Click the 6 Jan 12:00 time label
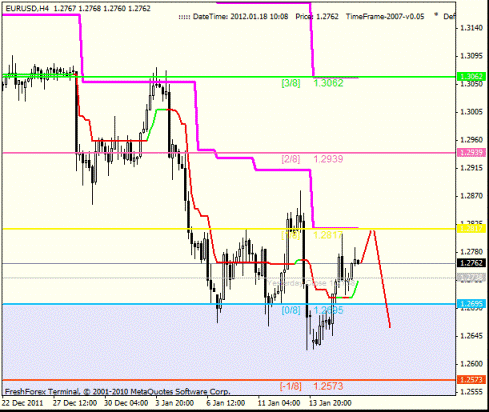The height and width of the screenshot is (412, 489). tap(226, 403)
